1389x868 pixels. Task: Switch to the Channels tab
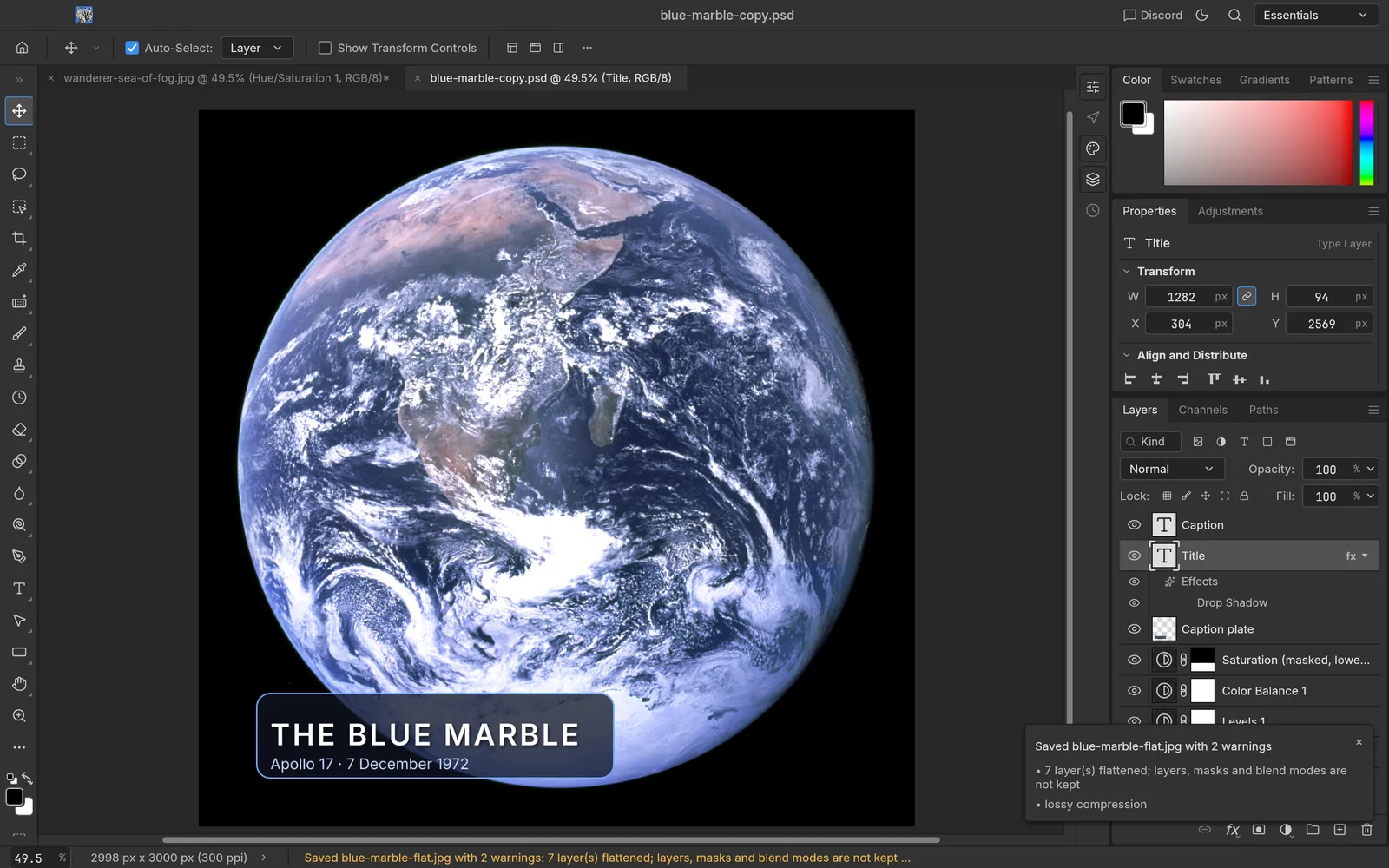point(1202,410)
